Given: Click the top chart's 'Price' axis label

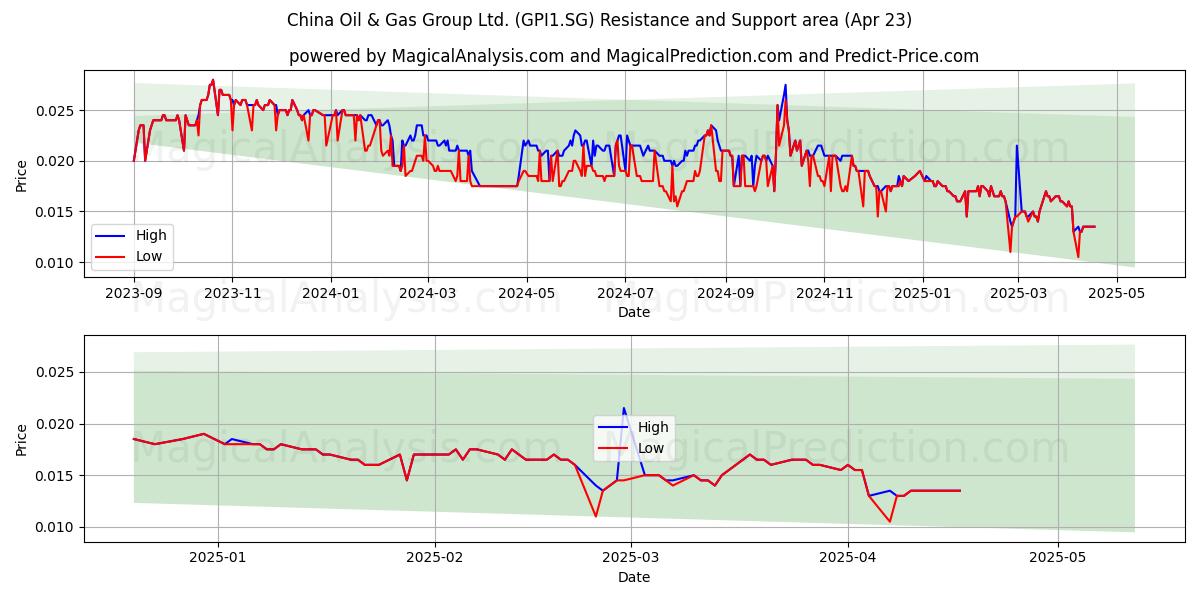Looking at the screenshot, I should [x=22, y=175].
